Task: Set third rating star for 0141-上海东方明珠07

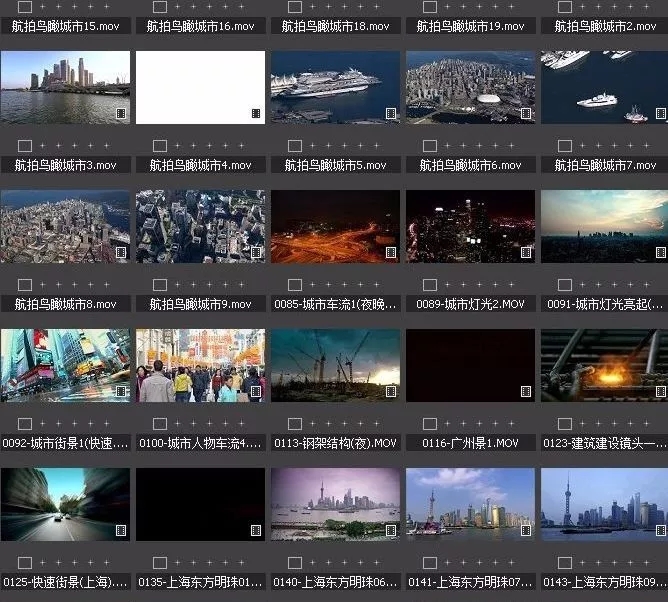Action: 480,563
